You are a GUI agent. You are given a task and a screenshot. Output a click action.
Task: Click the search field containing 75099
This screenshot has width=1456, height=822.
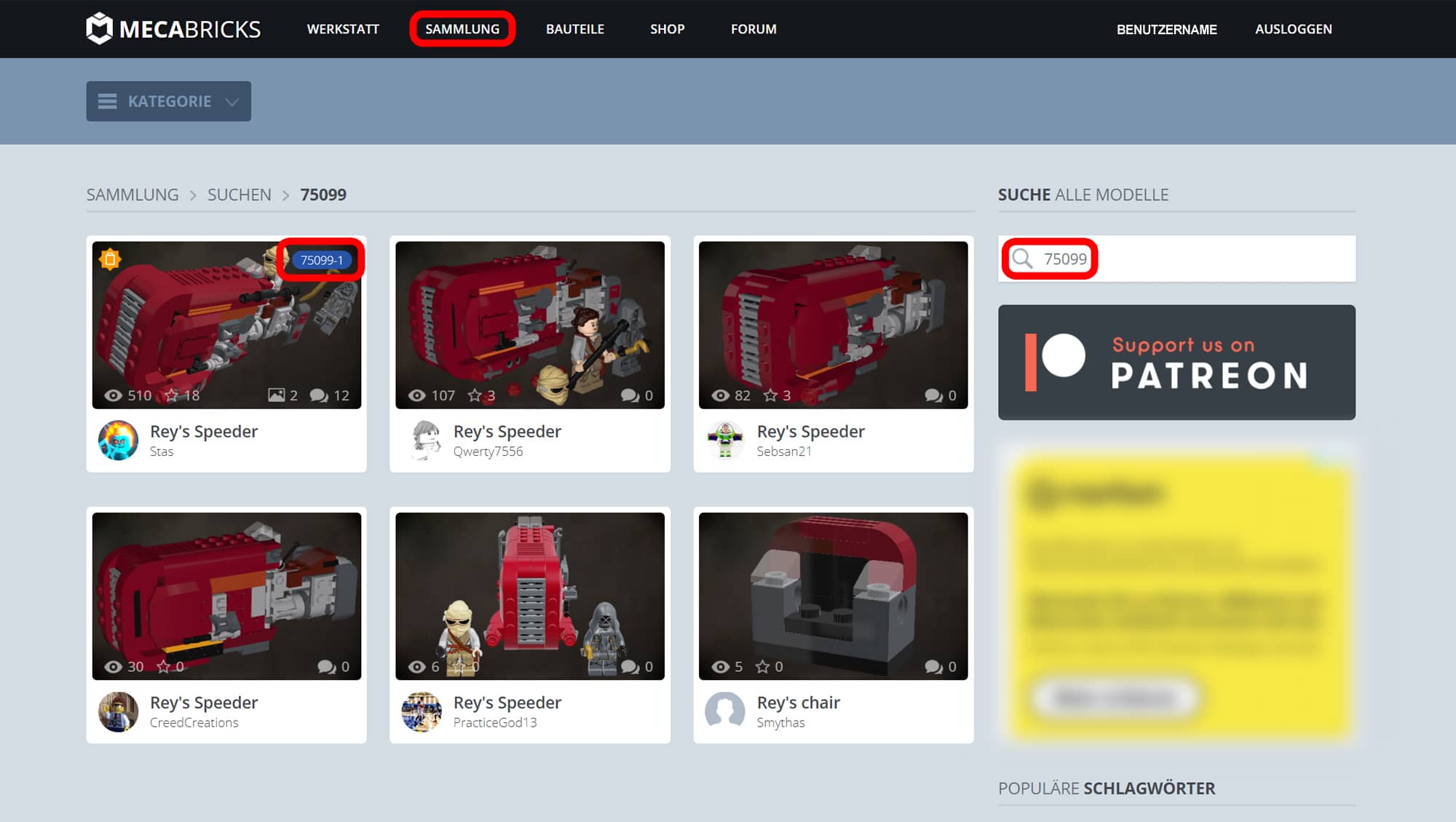(x=1176, y=258)
